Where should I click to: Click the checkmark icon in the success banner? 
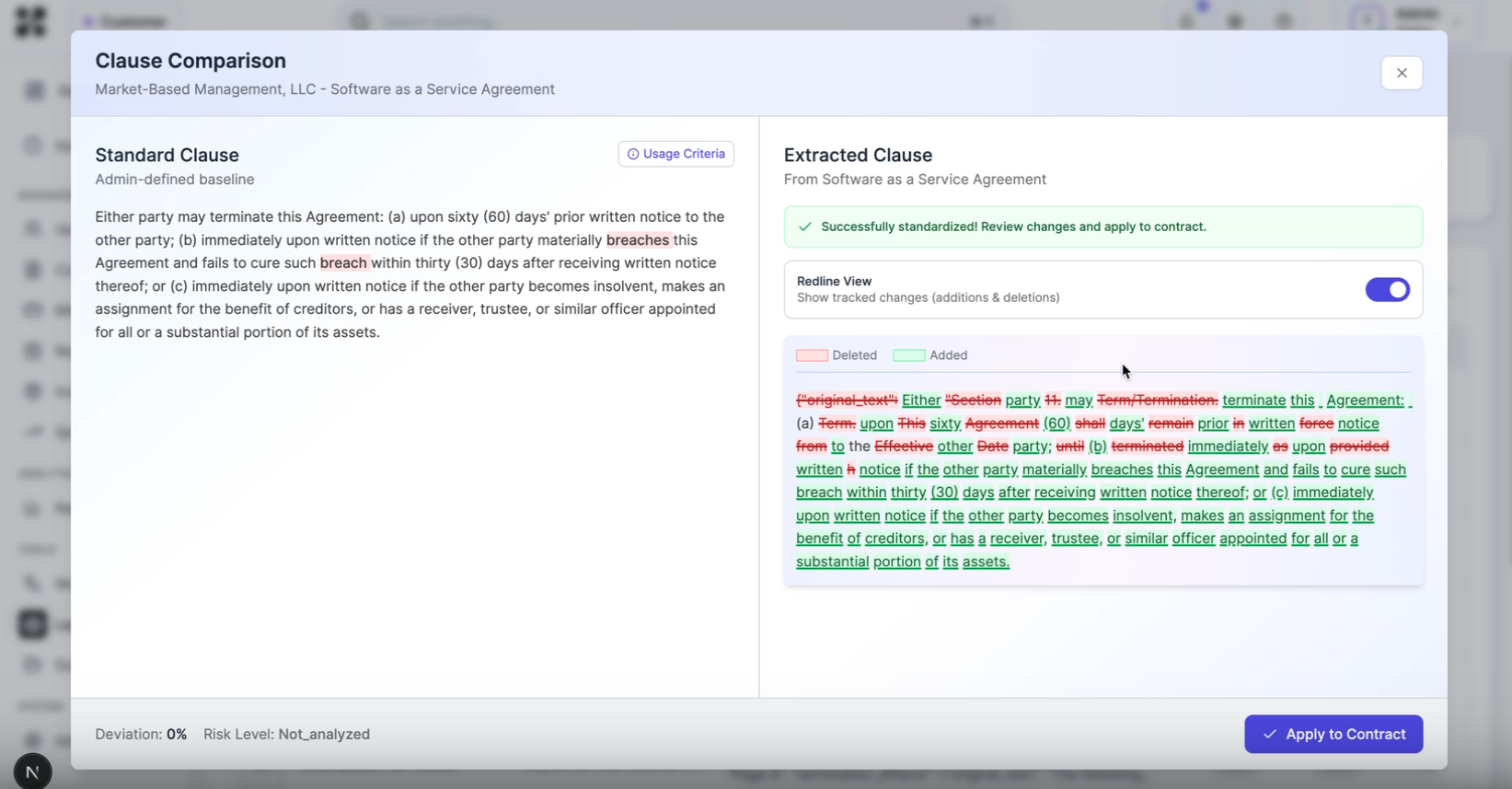(x=805, y=226)
